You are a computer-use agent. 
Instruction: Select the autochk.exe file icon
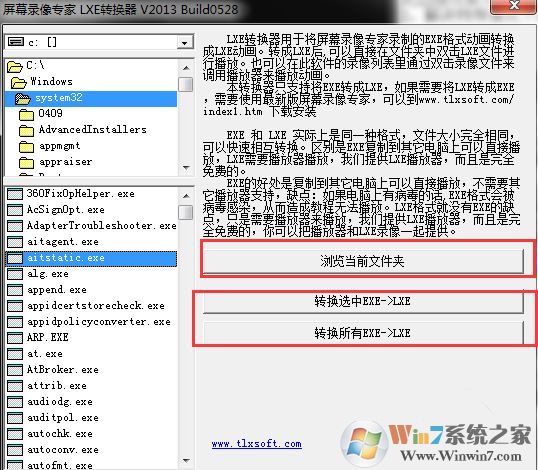pyautogui.click(x=15, y=434)
